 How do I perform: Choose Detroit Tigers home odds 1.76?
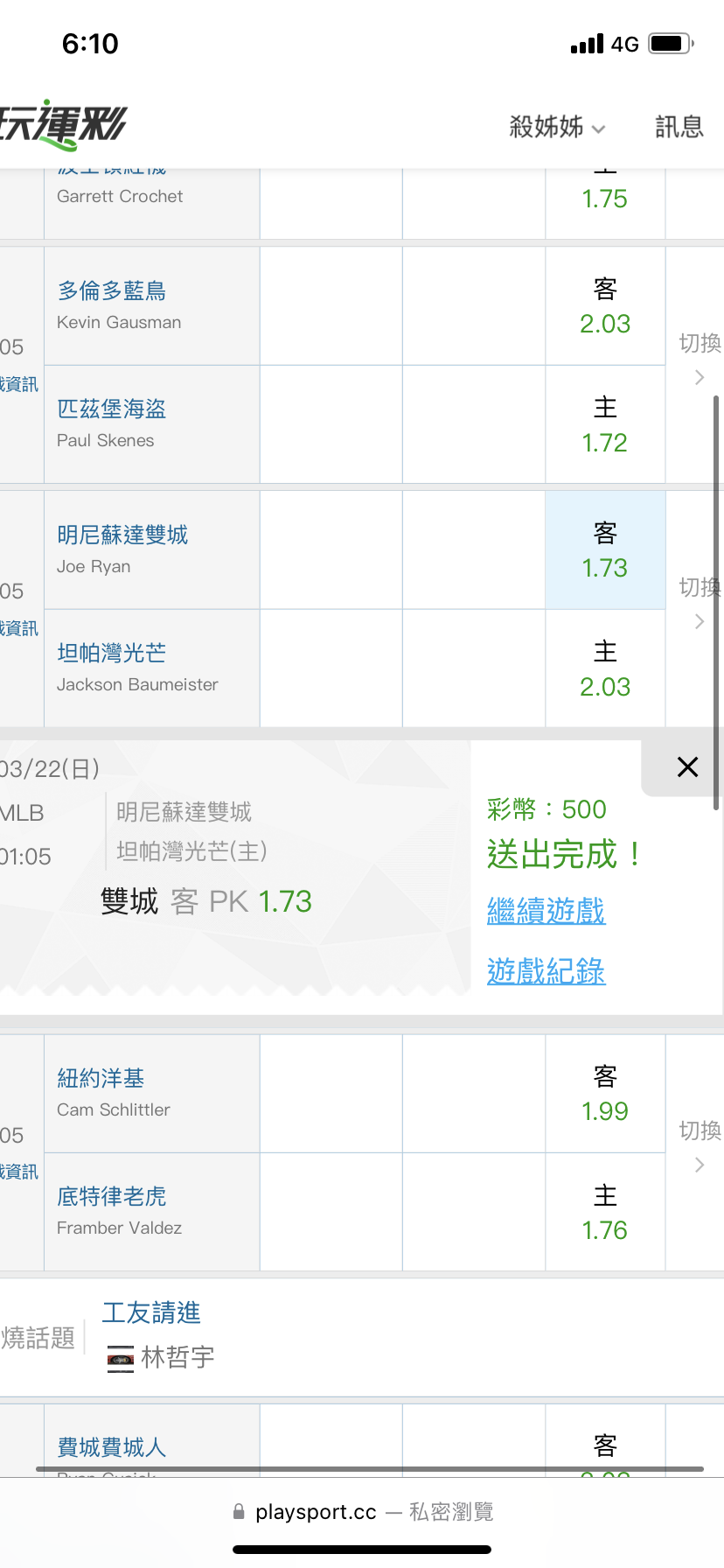pyautogui.click(x=605, y=1213)
